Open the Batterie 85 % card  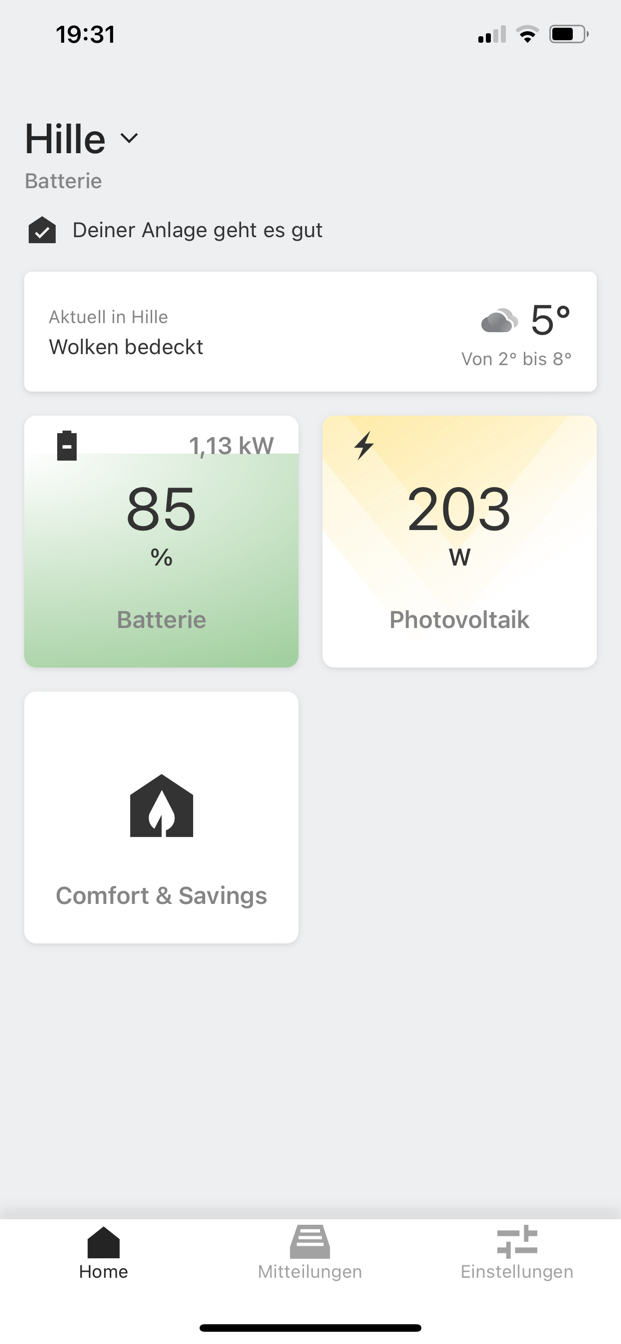pos(161,541)
